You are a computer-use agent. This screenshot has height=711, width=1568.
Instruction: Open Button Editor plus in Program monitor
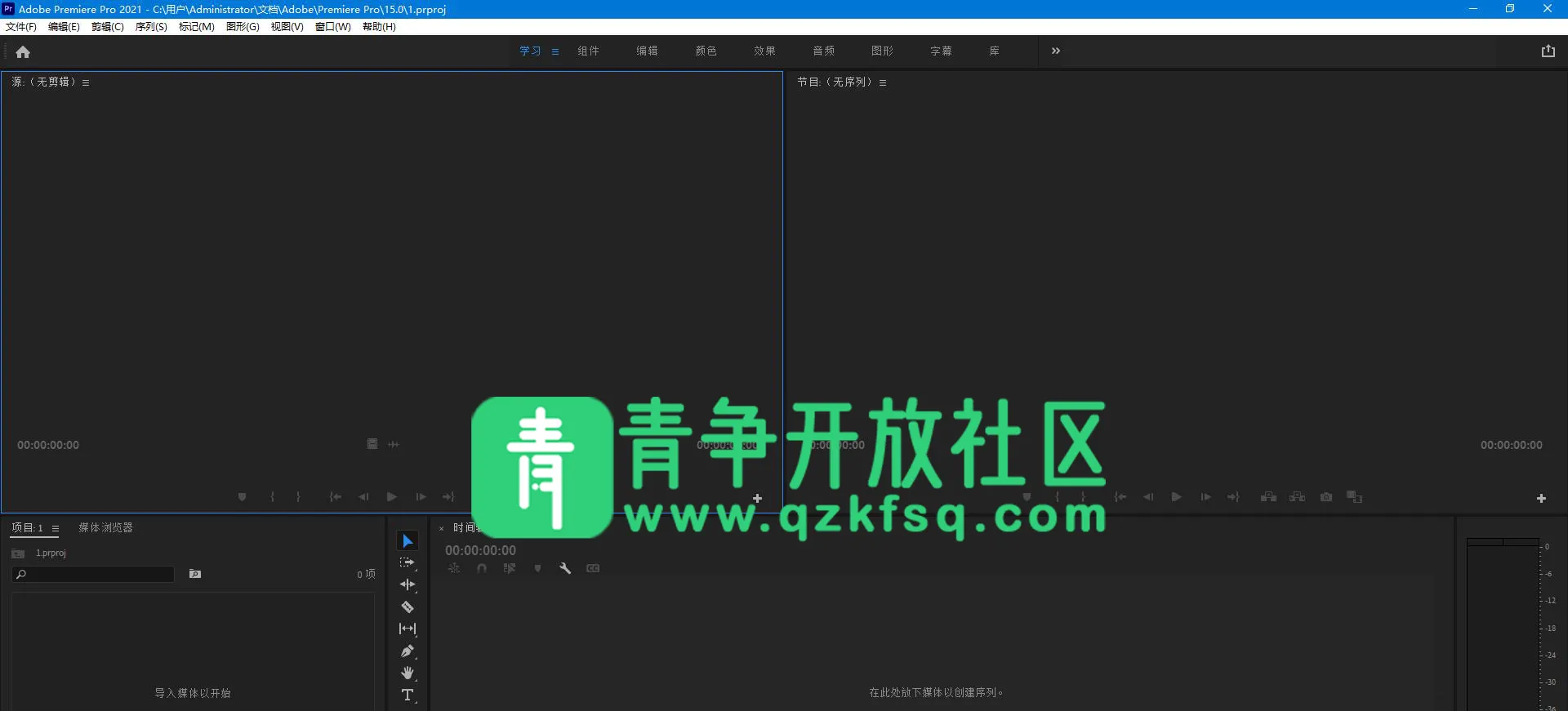coord(1541,498)
